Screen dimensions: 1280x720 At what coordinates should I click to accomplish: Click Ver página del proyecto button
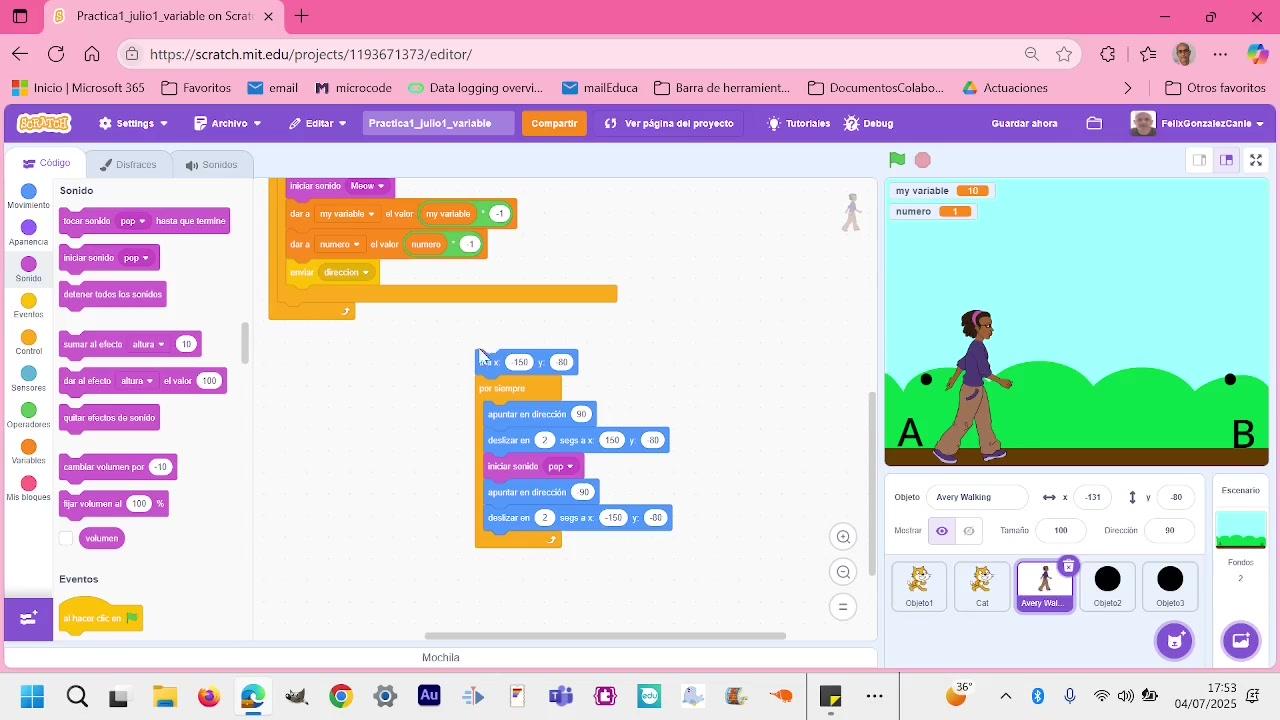669,123
